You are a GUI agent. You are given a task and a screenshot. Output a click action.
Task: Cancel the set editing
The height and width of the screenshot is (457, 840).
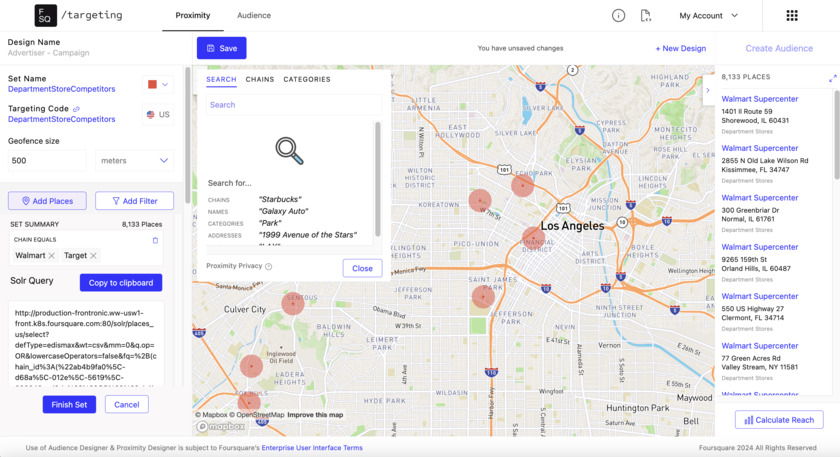(x=126, y=404)
